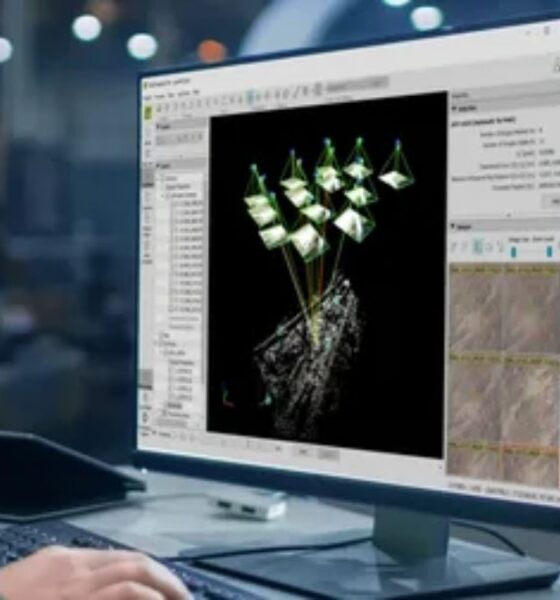Click the icon right of teal images-panel icon
Viewport: 560px width, 600px height.
point(489,247)
